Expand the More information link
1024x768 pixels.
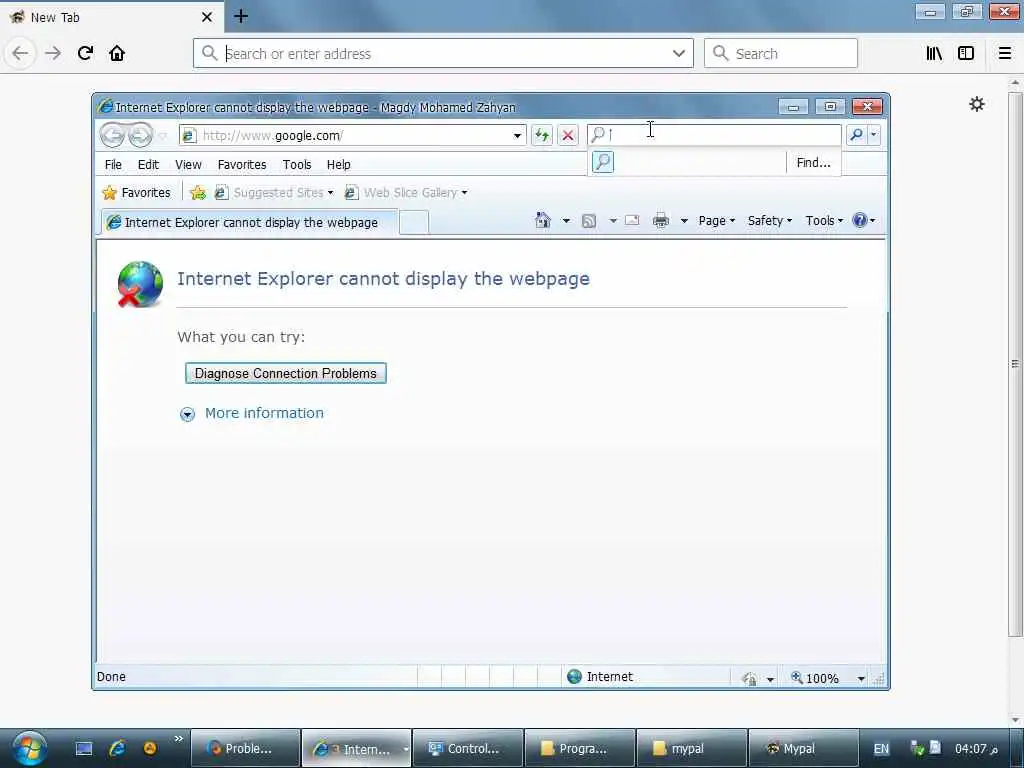click(264, 413)
